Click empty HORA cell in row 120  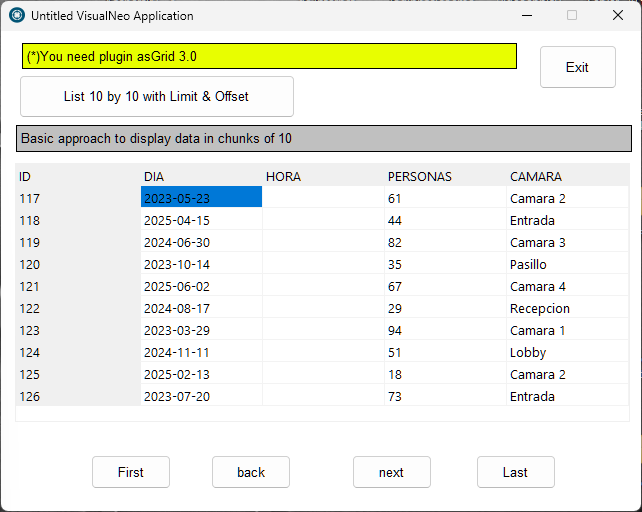point(323,265)
